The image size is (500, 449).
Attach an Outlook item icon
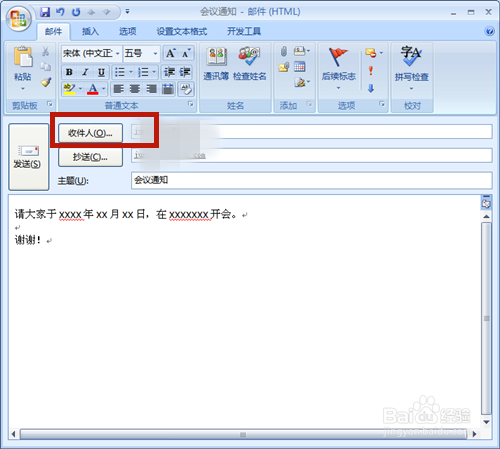283,68
